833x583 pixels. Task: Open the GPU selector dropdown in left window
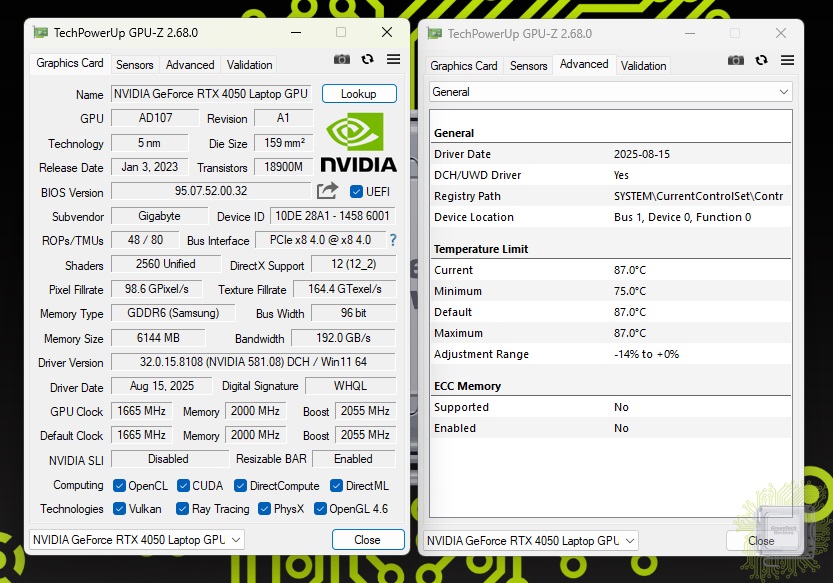coord(137,540)
